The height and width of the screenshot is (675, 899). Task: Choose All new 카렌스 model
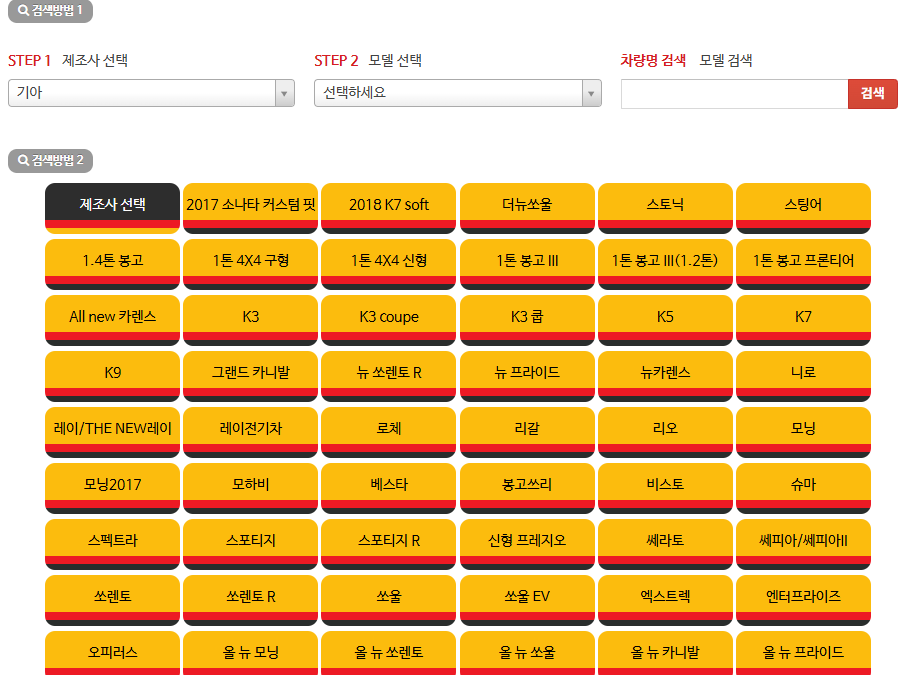(112, 321)
